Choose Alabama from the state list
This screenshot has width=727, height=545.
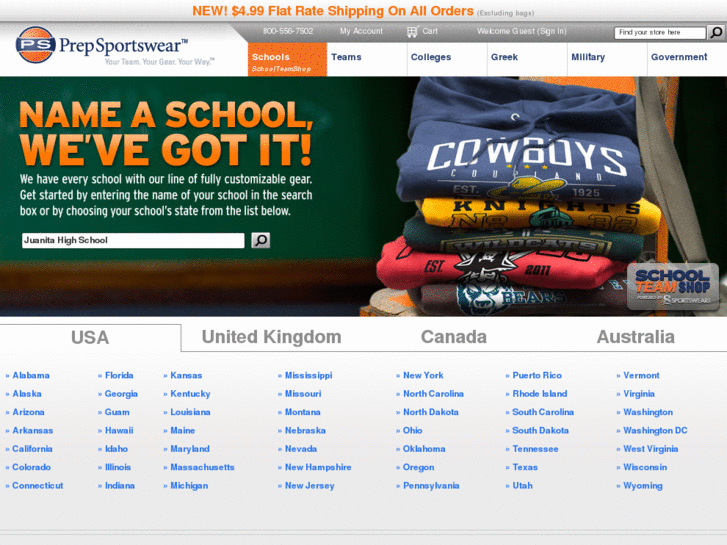[31, 375]
